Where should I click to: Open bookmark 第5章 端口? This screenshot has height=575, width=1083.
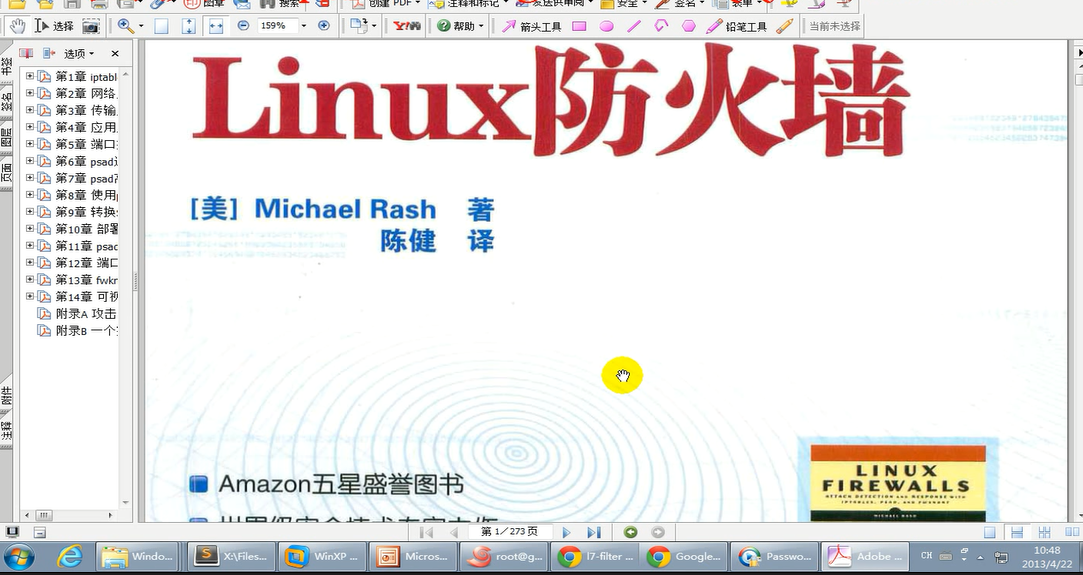[x=86, y=144]
